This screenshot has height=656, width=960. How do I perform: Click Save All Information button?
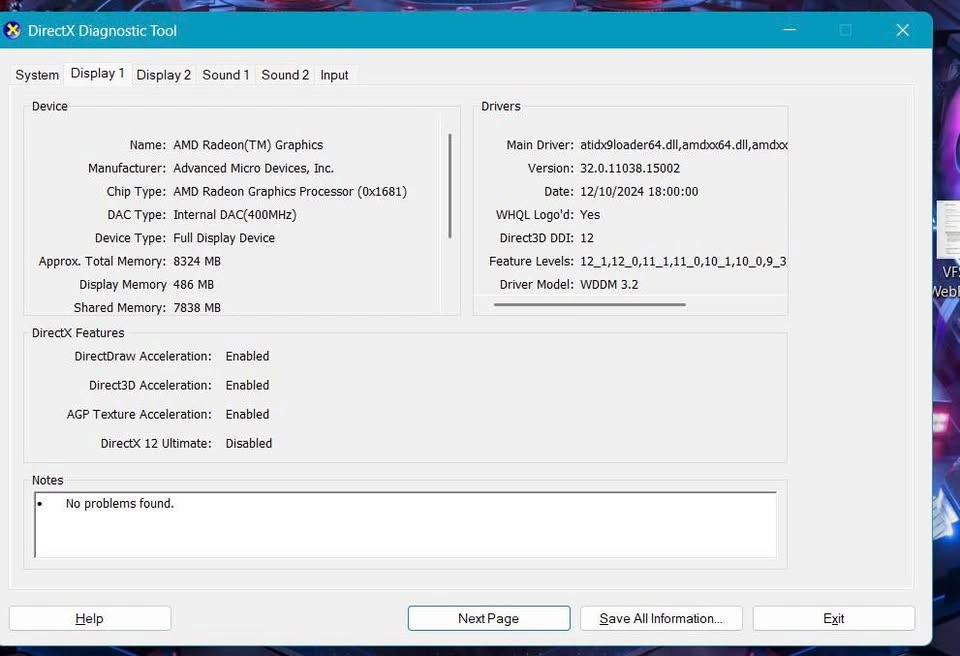tap(661, 619)
